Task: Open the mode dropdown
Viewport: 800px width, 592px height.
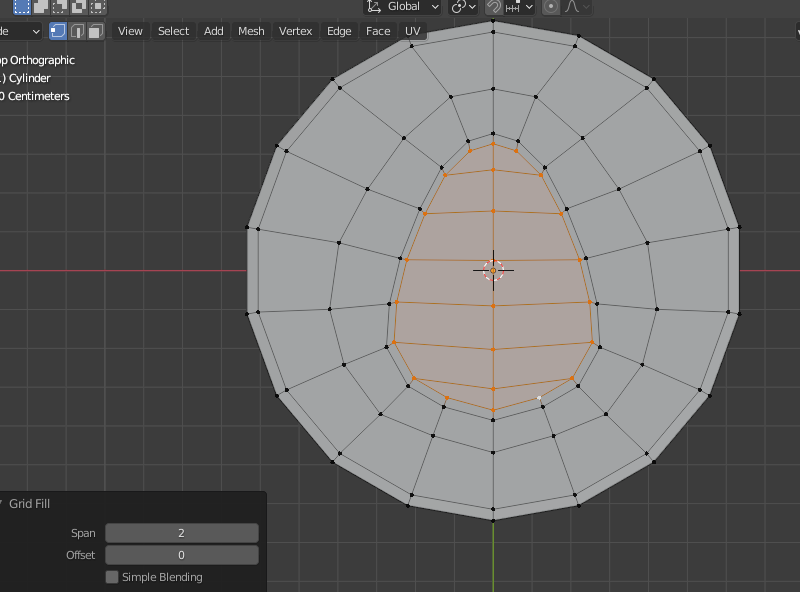Action: coord(20,31)
